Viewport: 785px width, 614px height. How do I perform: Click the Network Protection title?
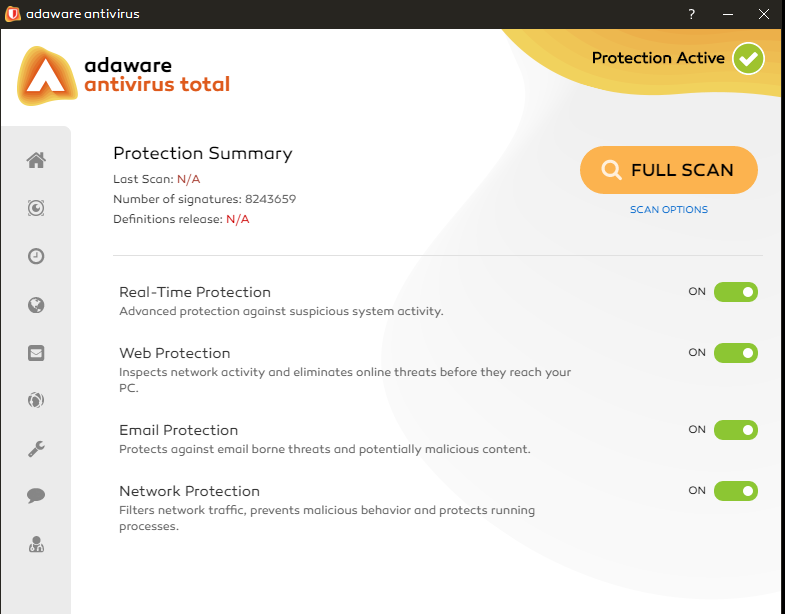[189, 491]
